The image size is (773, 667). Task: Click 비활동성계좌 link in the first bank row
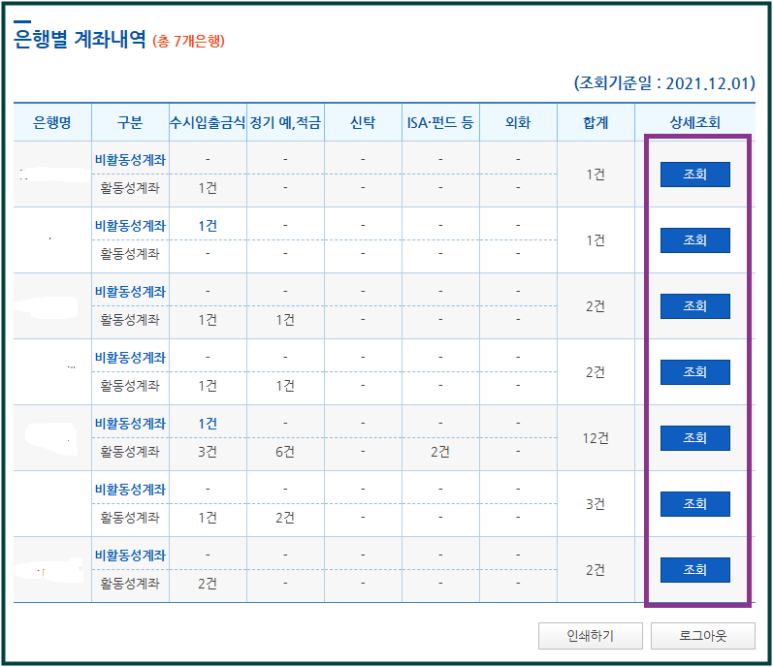click(130, 160)
